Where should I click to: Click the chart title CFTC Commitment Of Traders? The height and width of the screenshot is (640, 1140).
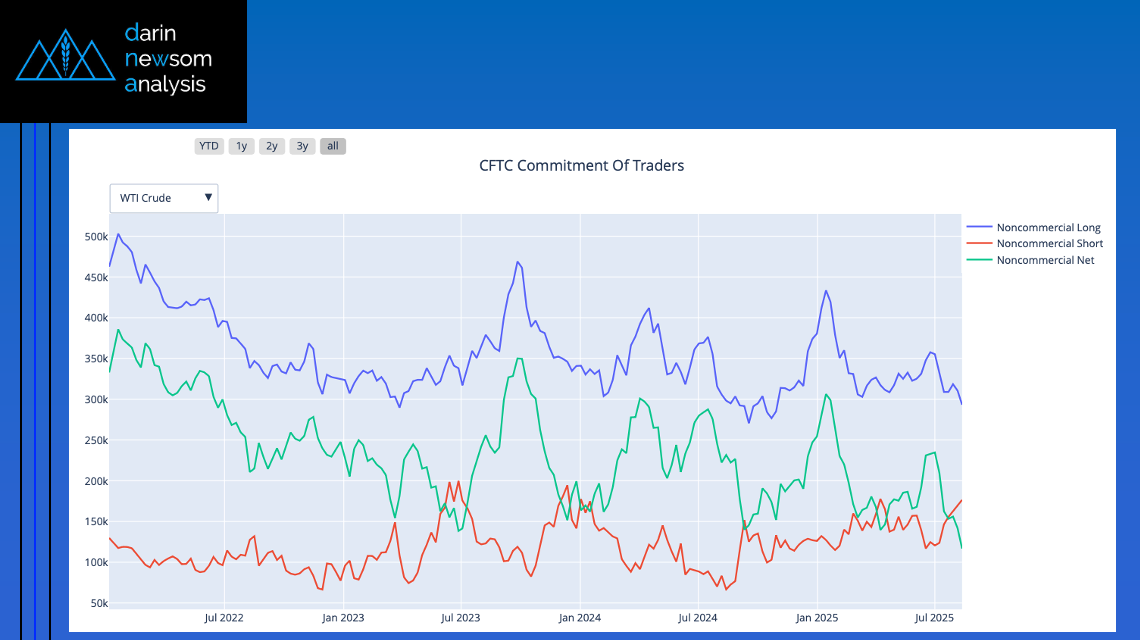(582, 166)
